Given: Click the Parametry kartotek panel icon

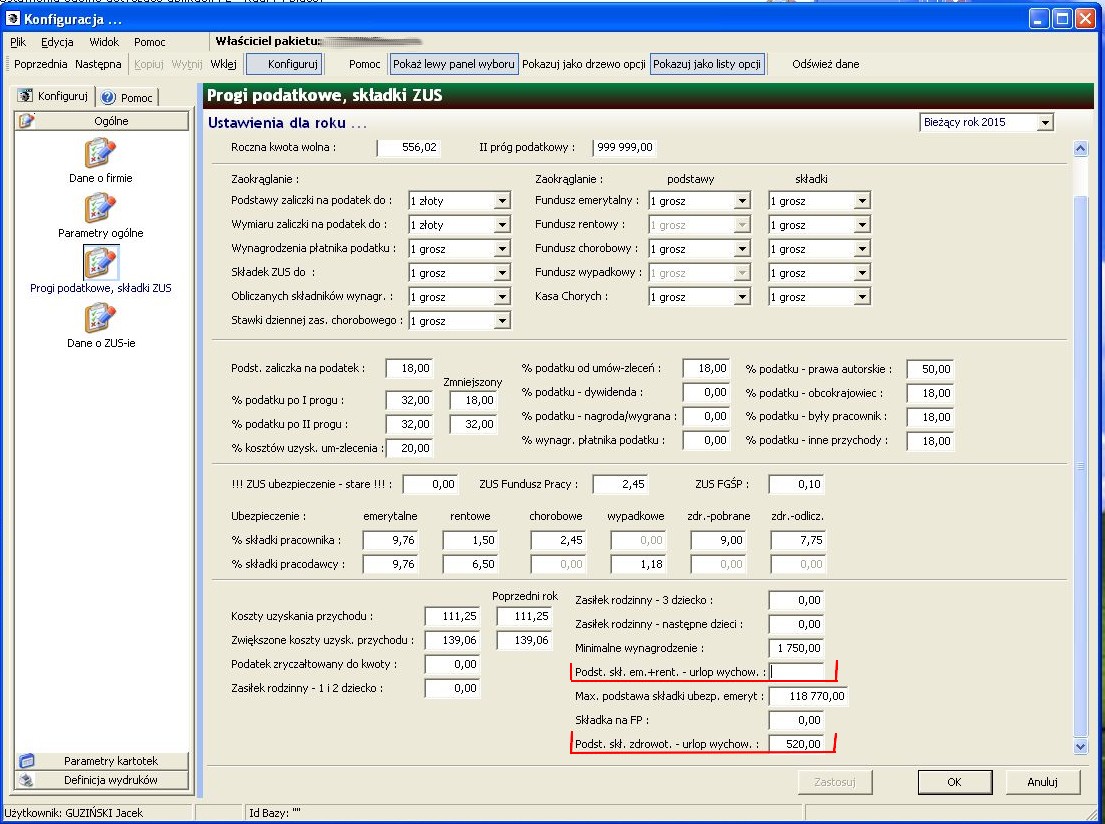Looking at the screenshot, I should click(x=27, y=761).
